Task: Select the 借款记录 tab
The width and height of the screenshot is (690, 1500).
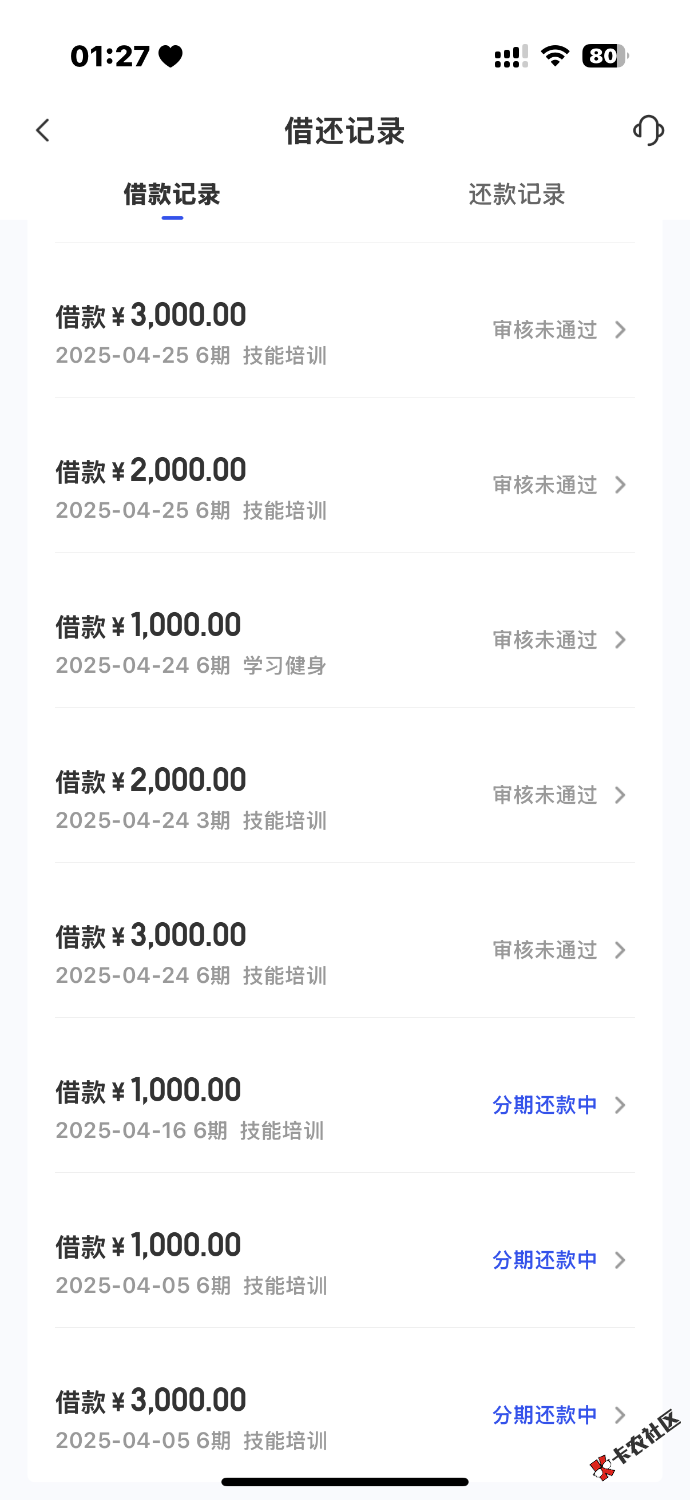Action: [172, 194]
